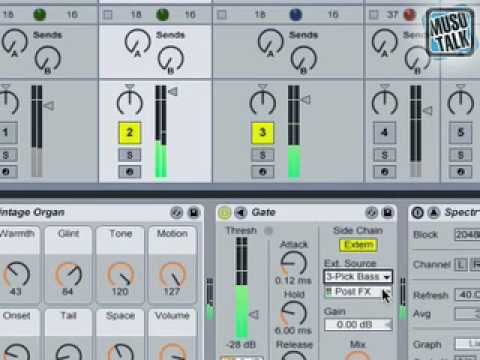480x360 pixels.
Task: Toggle the Spectrum display triangle button
Action: click(434, 212)
